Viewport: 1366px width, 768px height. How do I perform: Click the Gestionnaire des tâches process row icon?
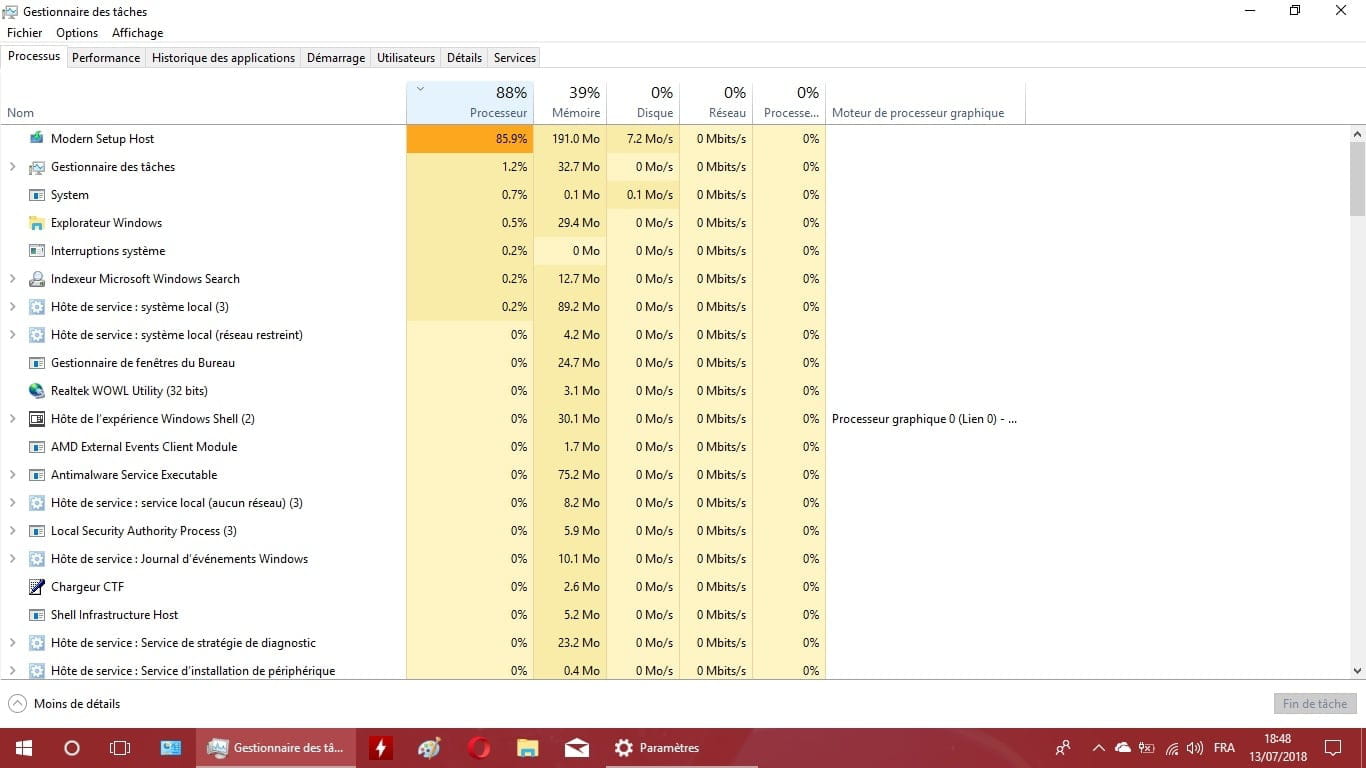click(37, 166)
